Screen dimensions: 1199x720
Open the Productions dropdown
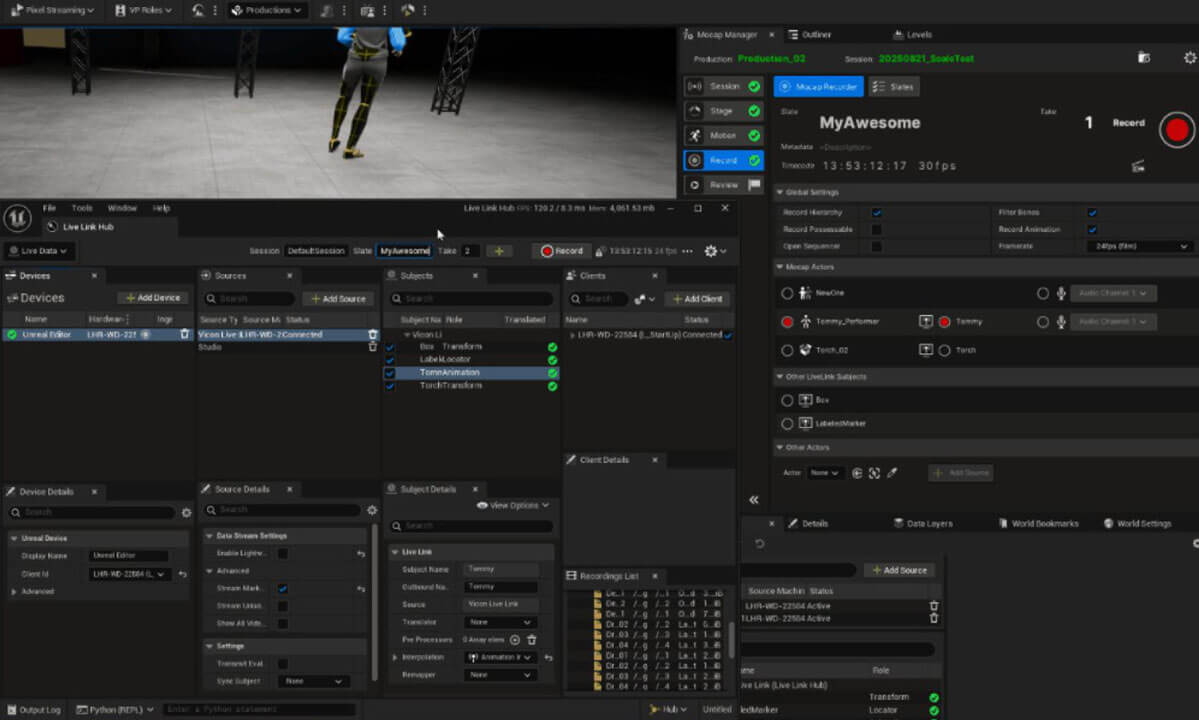[x=267, y=10]
